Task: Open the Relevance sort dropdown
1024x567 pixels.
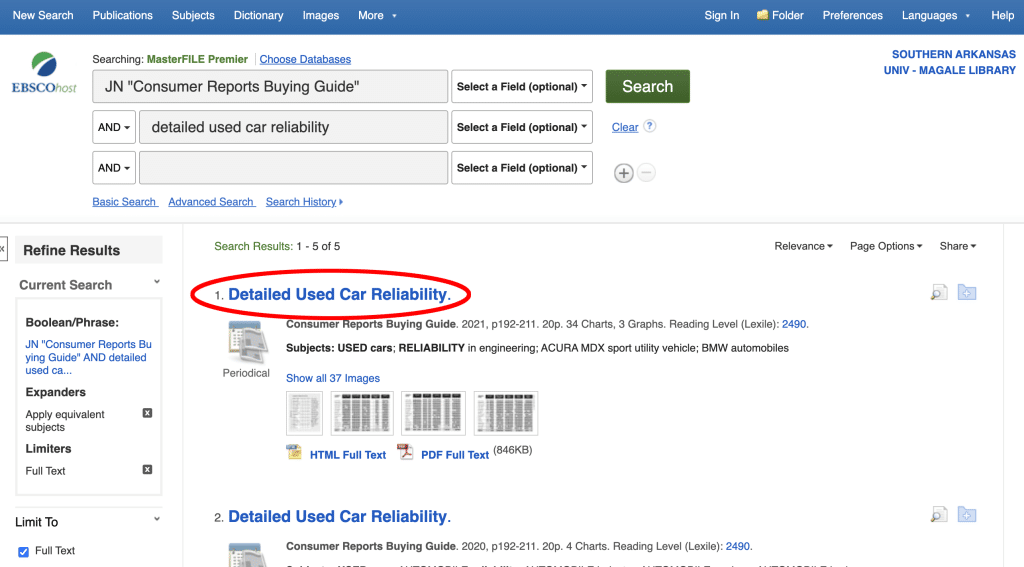Action: (x=803, y=246)
